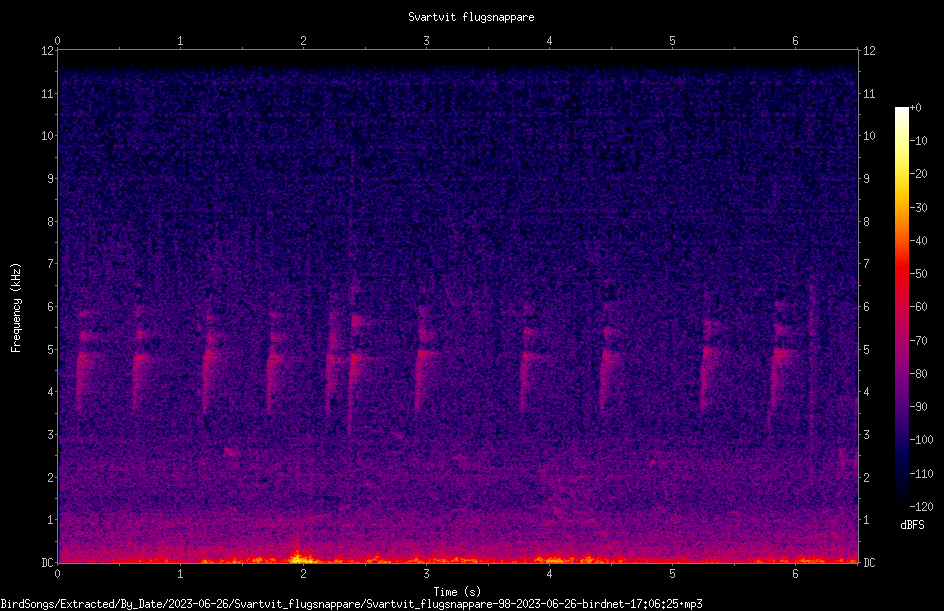Click the '-80' value on the color scale
944x611 pixels.
click(x=918, y=374)
